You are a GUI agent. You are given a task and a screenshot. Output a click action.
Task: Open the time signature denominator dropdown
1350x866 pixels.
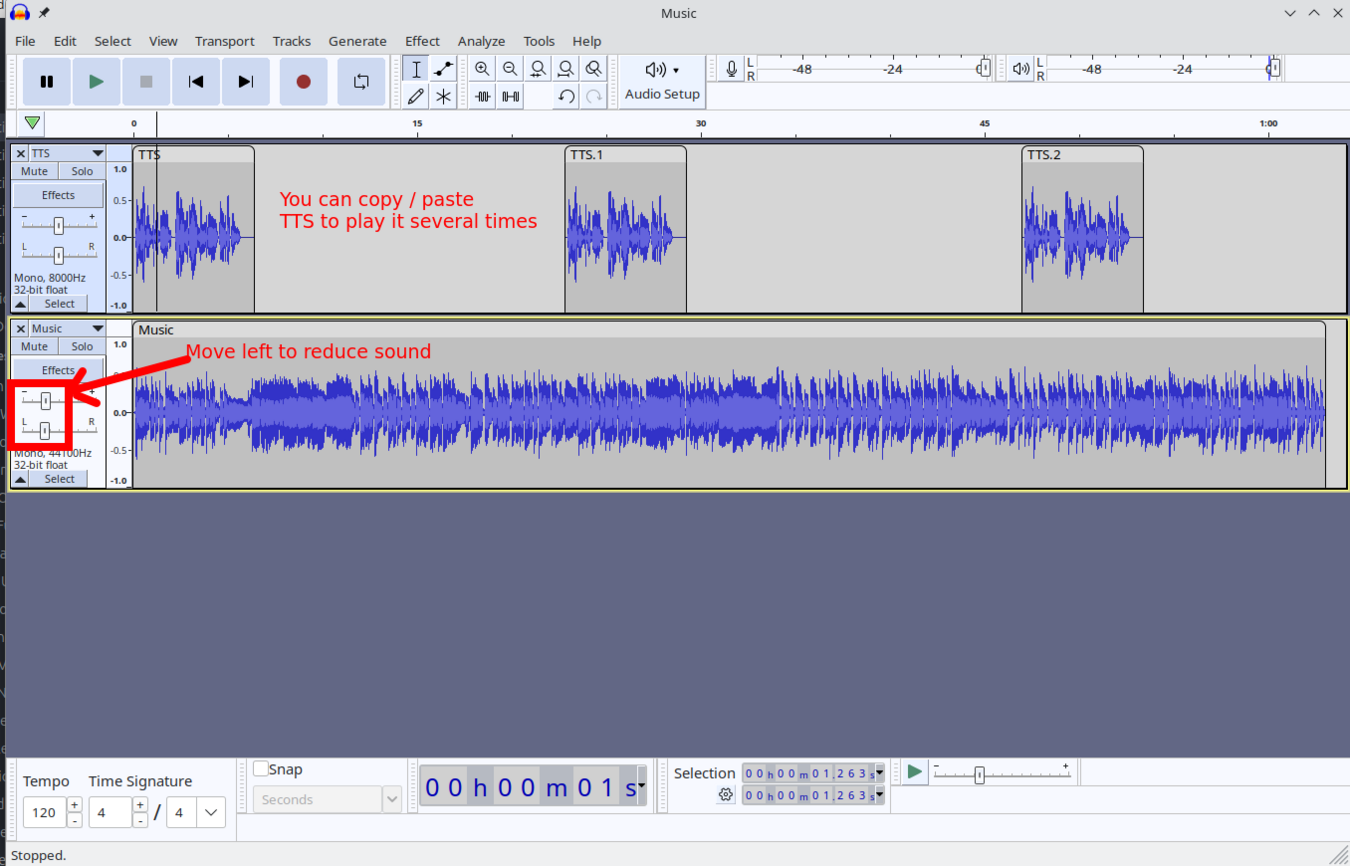click(x=211, y=812)
